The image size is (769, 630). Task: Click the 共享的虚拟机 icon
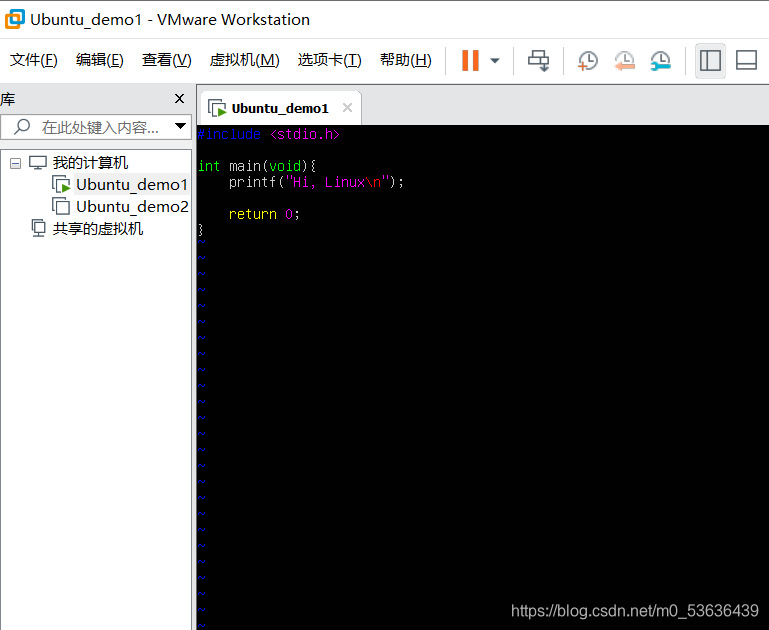pyautogui.click(x=38, y=228)
